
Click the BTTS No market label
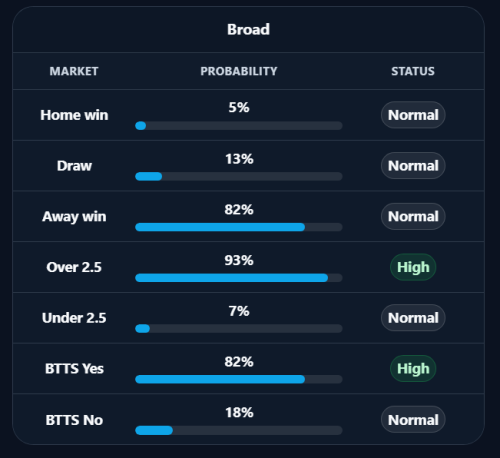(74, 420)
